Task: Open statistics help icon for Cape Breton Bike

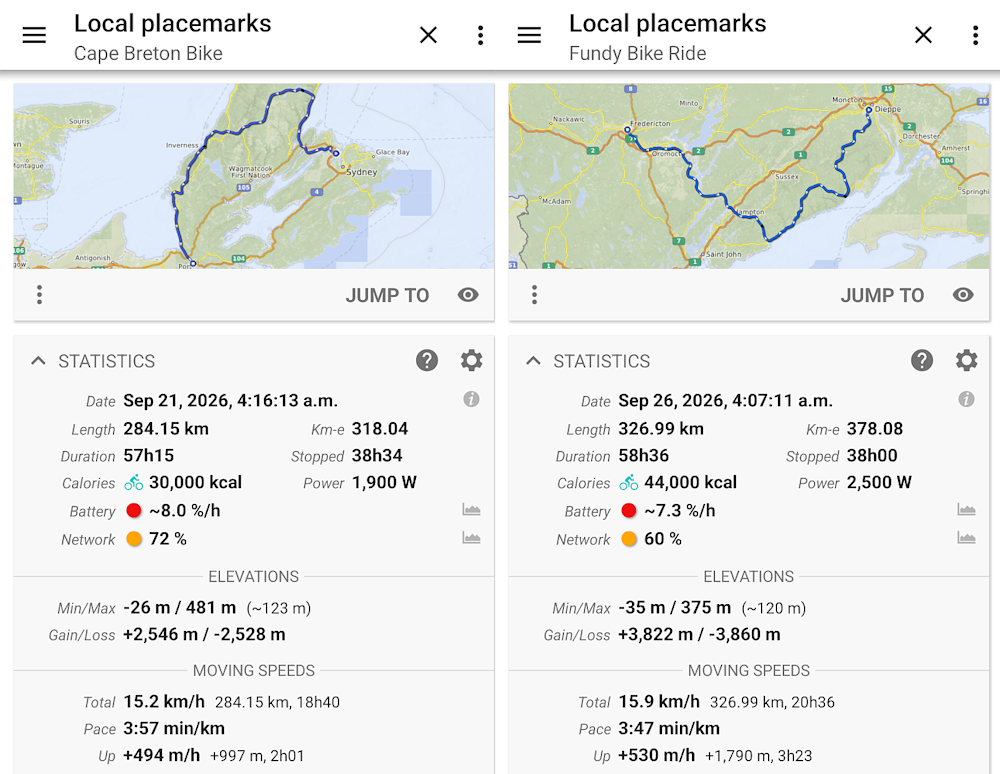Action: point(427,360)
